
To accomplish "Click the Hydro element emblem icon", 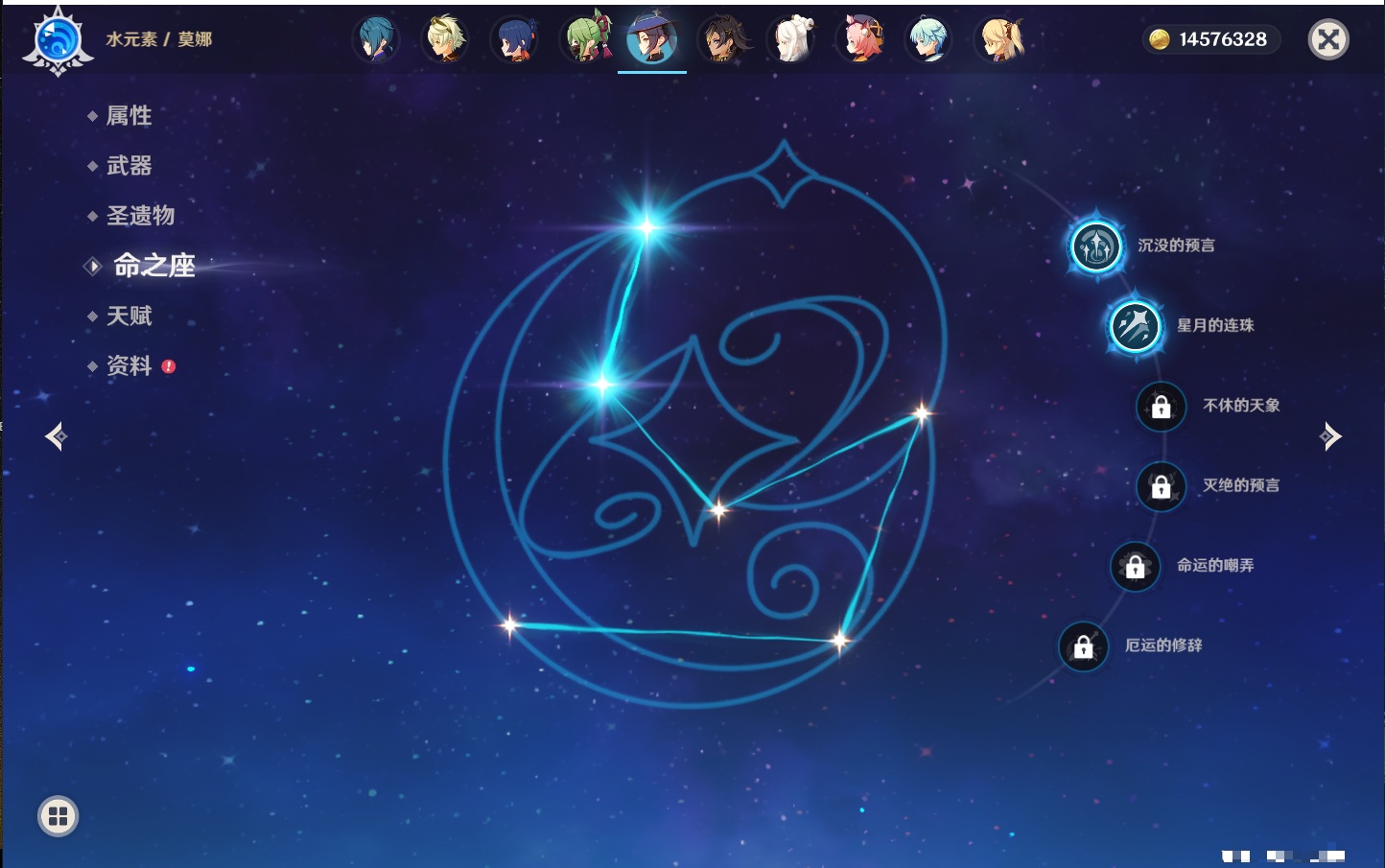I will pyautogui.click(x=58, y=41).
